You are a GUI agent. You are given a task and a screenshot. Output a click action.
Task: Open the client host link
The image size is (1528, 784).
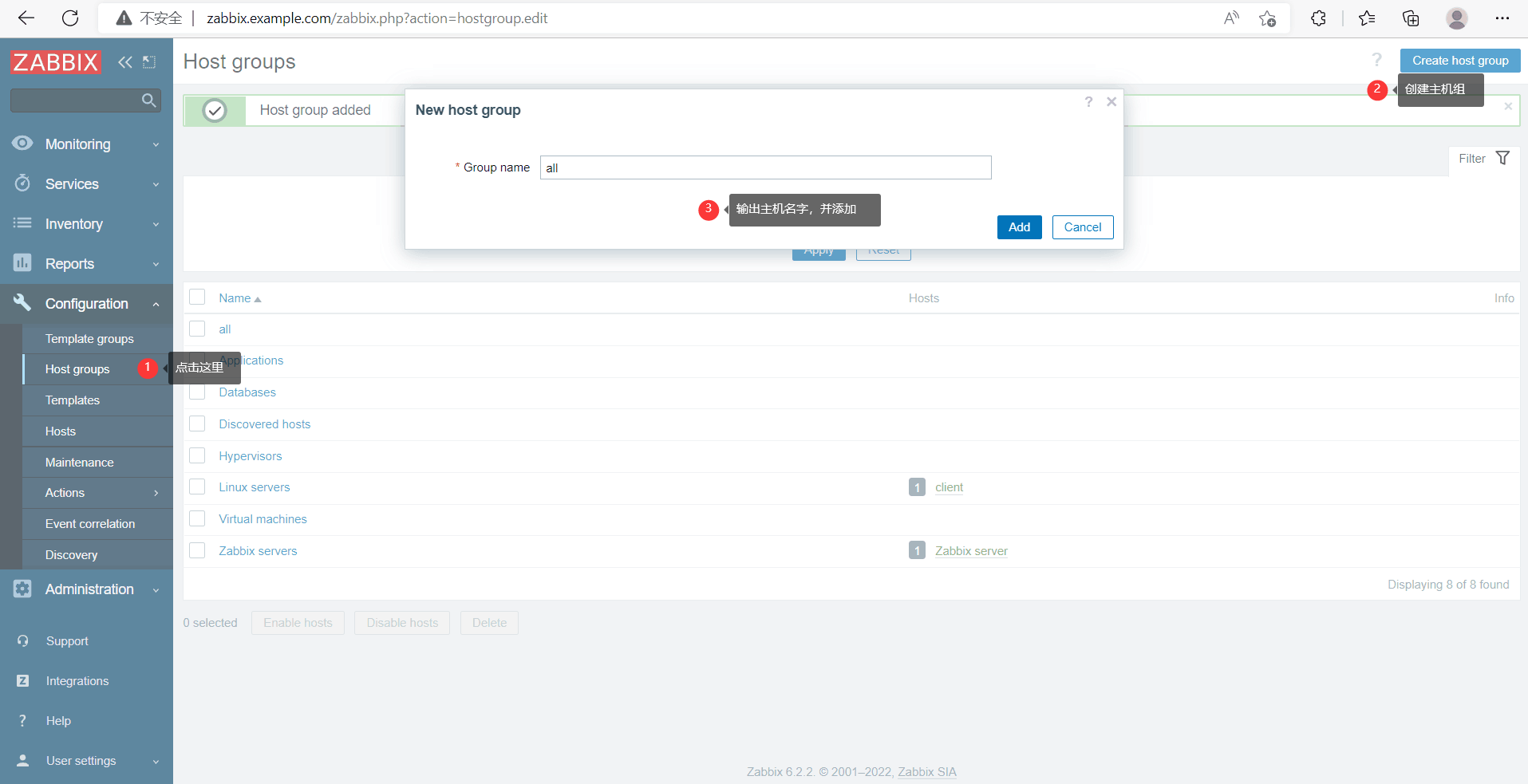[x=949, y=487]
